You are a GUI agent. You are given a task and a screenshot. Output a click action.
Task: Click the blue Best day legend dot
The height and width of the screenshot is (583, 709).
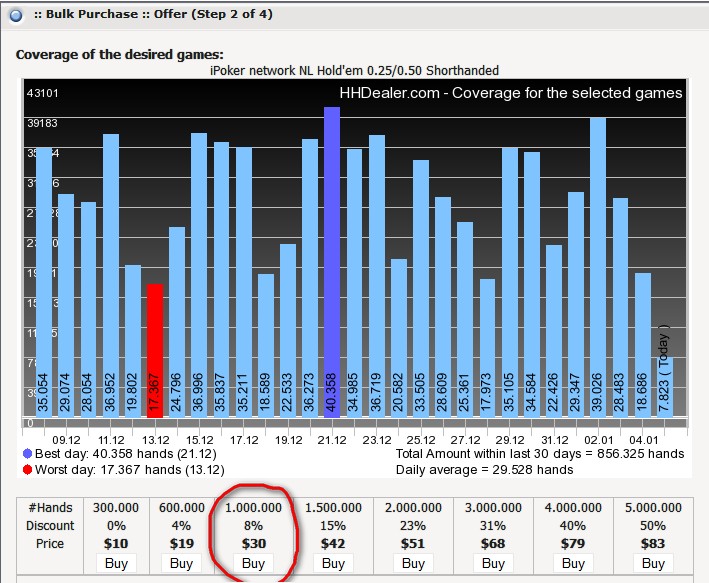pyautogui.click(x=27, y=454)
